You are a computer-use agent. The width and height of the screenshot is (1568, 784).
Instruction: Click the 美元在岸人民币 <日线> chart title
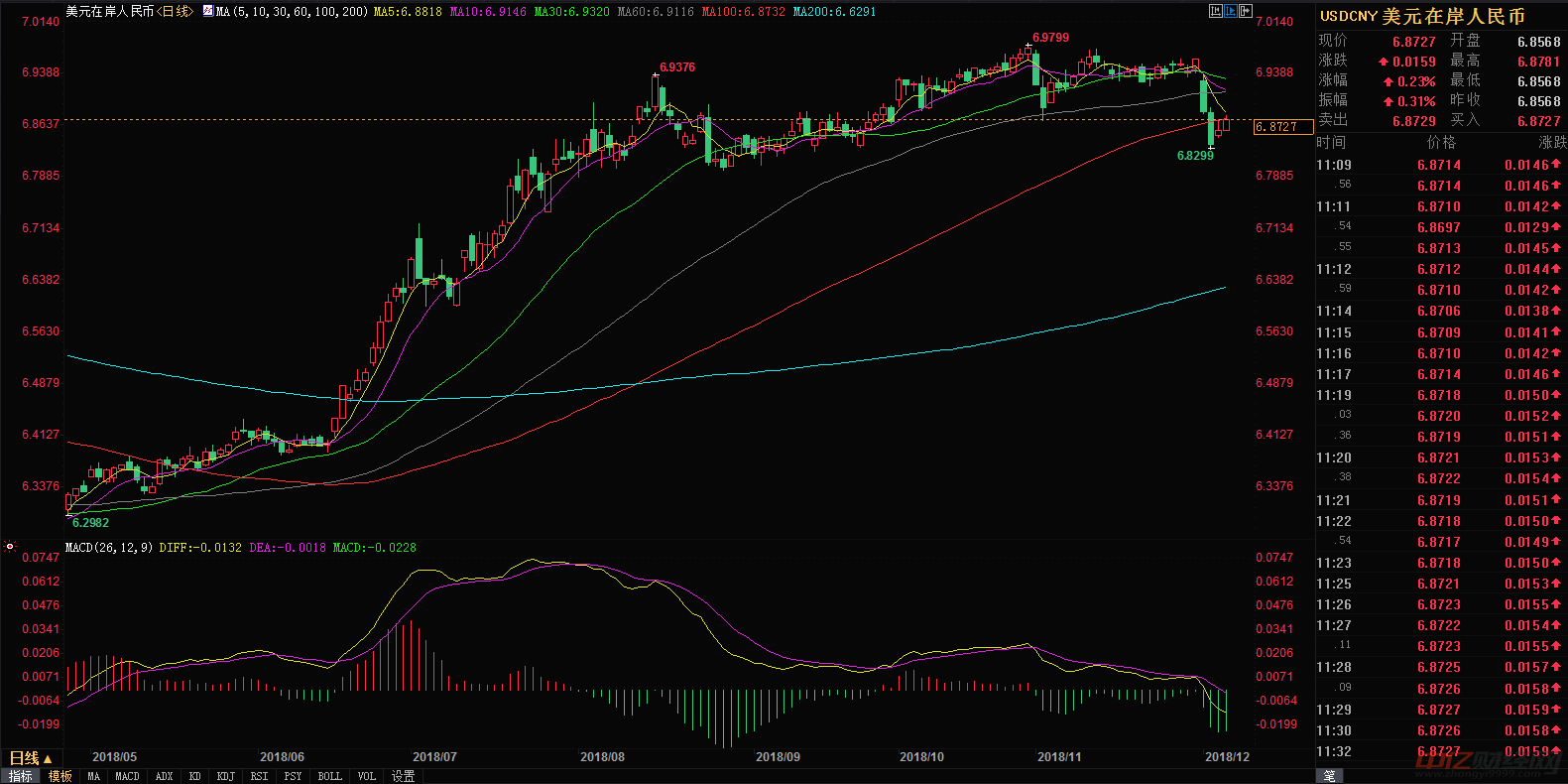(x=129, y=12)
